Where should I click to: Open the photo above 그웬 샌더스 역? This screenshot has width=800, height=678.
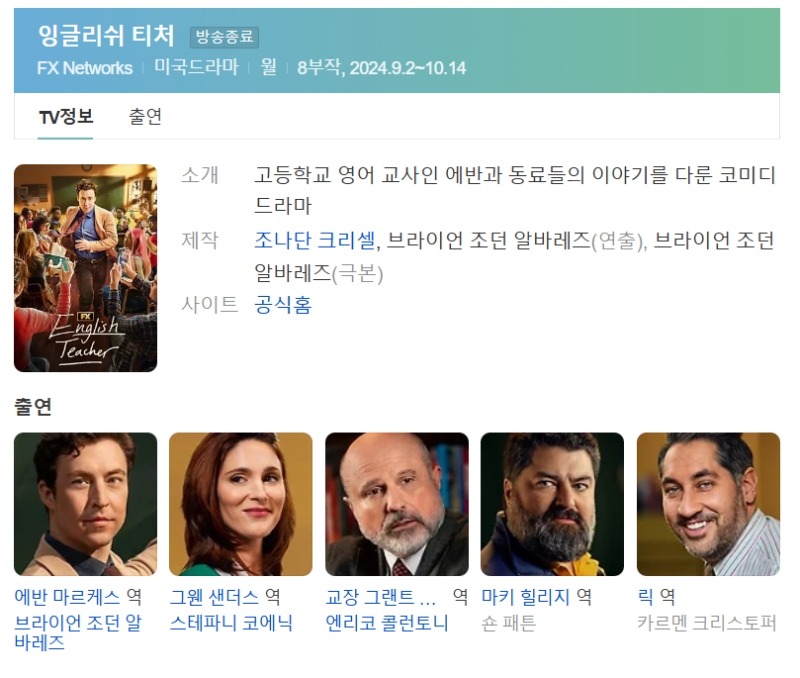click(x=241, y=504)
